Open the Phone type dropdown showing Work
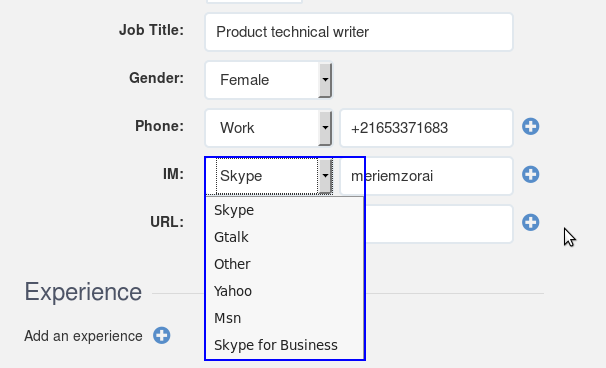This screenshot has width=606, height=368. point(269,128)
